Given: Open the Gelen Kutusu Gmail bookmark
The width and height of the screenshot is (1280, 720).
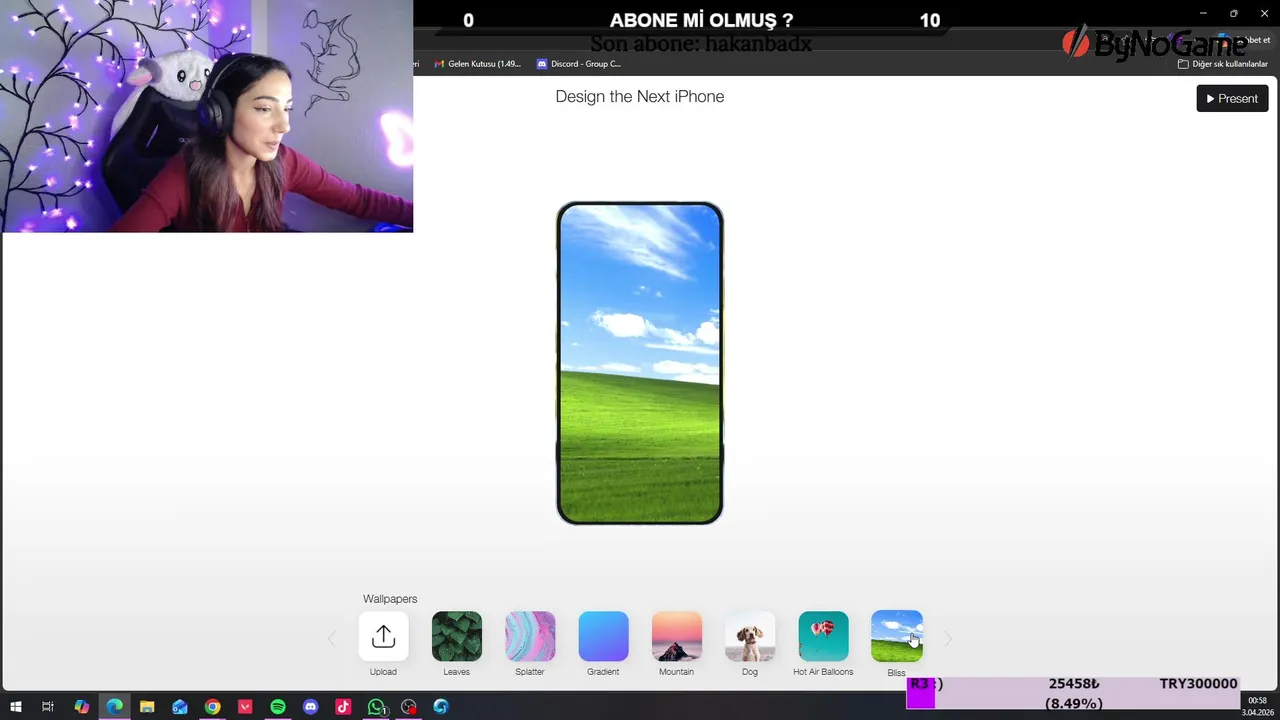Looking at the screenshot, I should tap(478, 64).
